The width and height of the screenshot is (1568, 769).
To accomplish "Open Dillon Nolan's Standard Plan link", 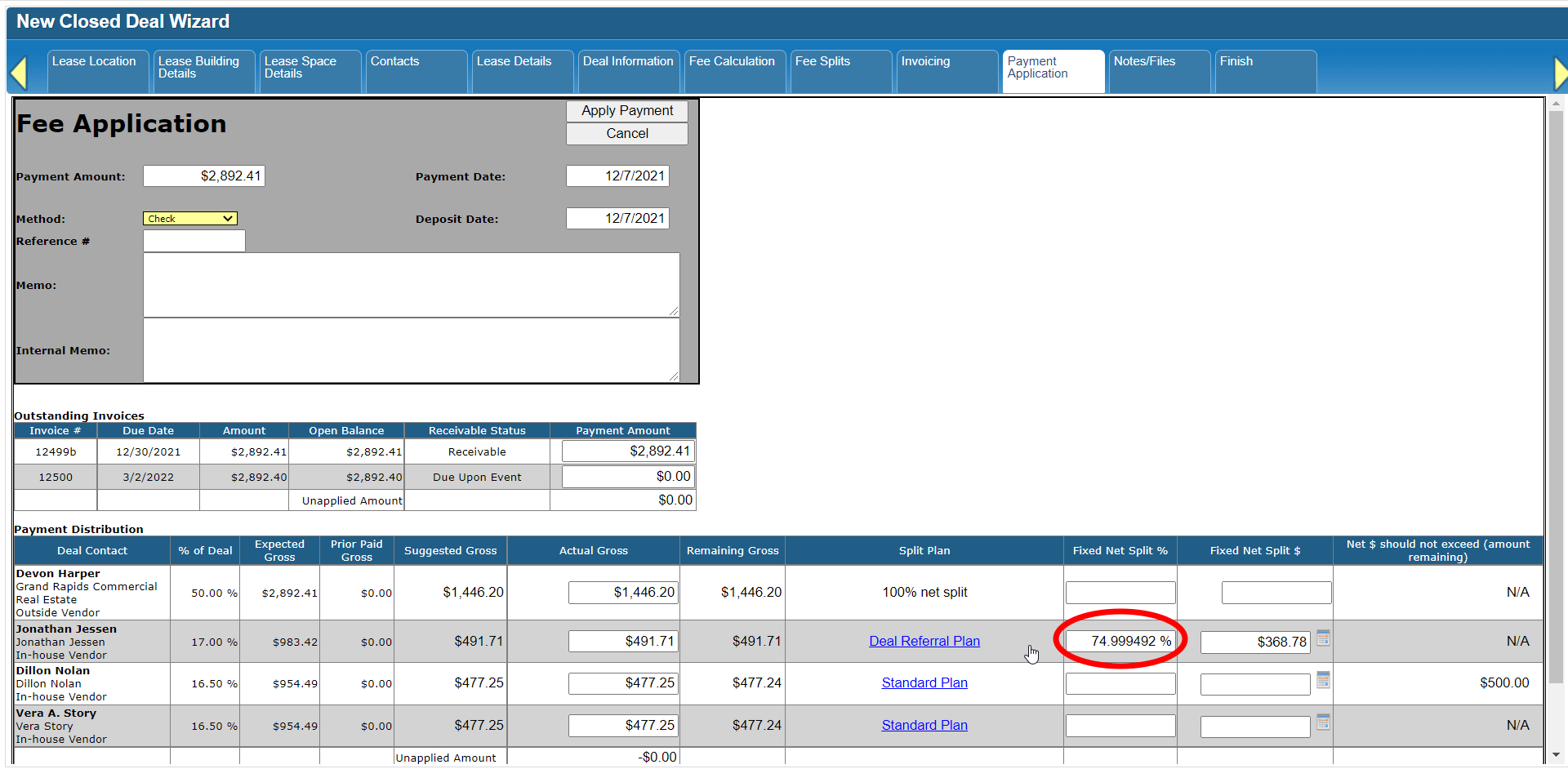I will [924, 683].
